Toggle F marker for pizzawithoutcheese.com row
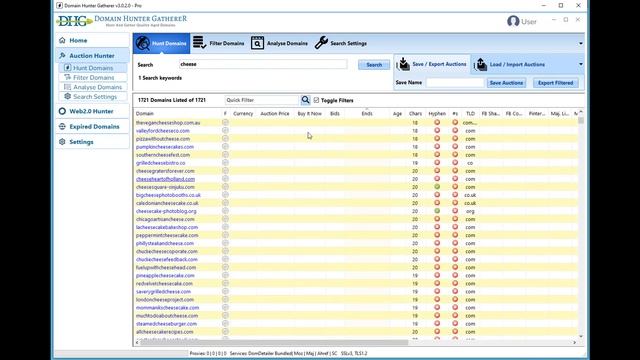 click(x=225, y=139)
